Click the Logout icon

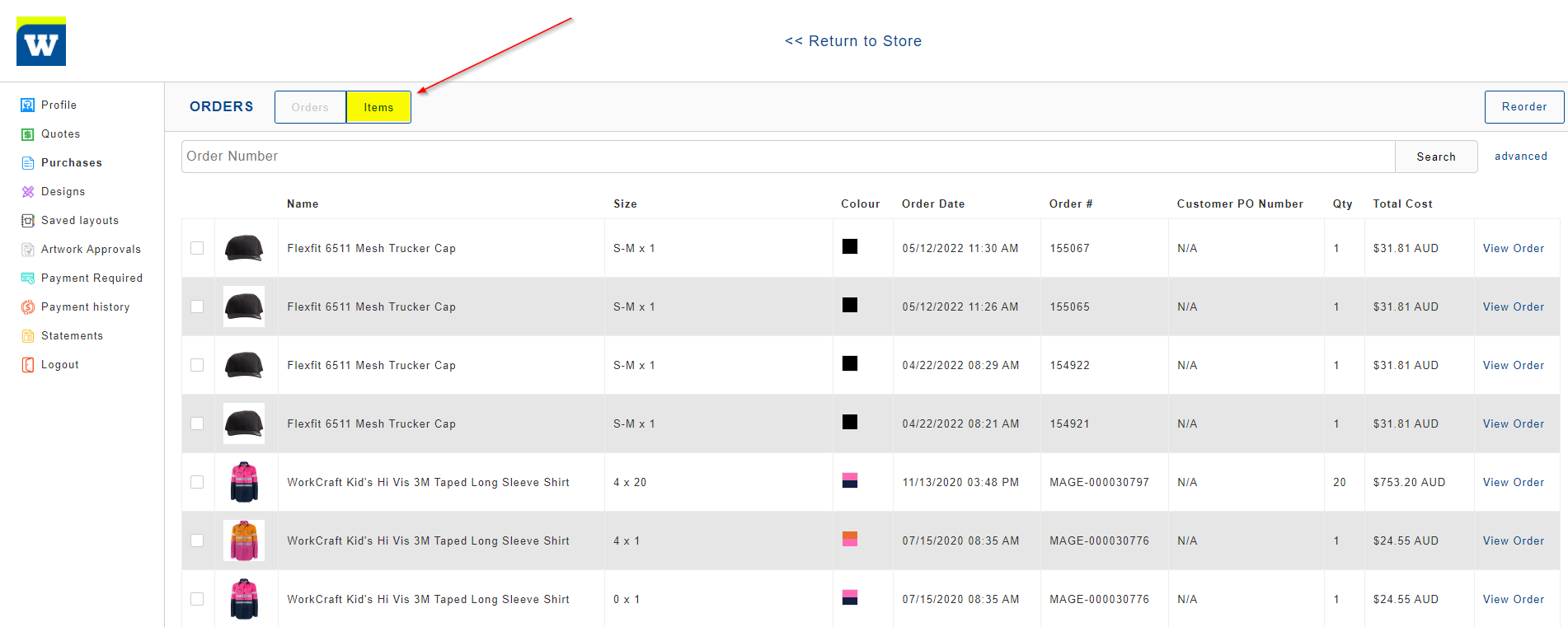(x=28, y=365)
